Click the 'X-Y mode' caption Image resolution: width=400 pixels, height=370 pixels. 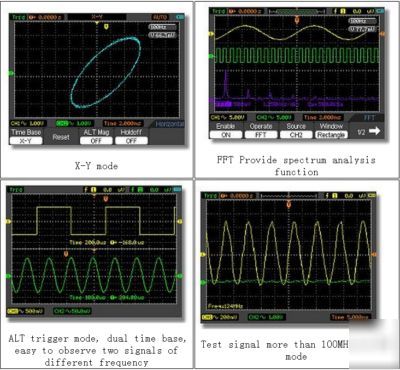coord(96,166)
